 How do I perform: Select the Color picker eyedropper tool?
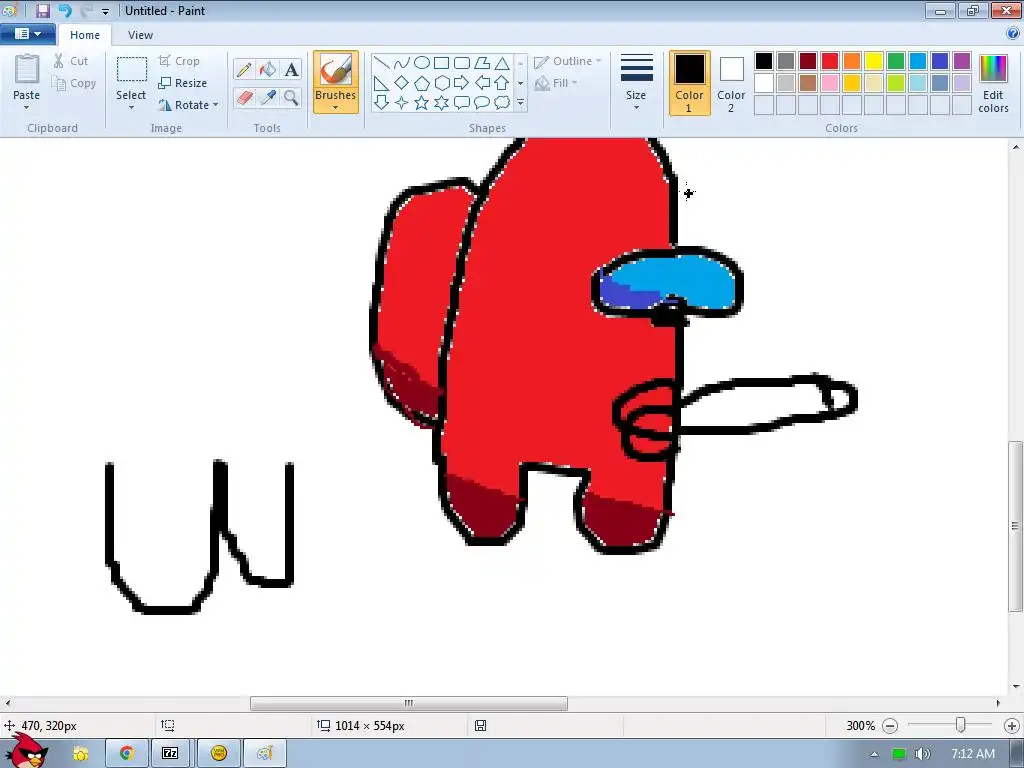tap(268, 97)
